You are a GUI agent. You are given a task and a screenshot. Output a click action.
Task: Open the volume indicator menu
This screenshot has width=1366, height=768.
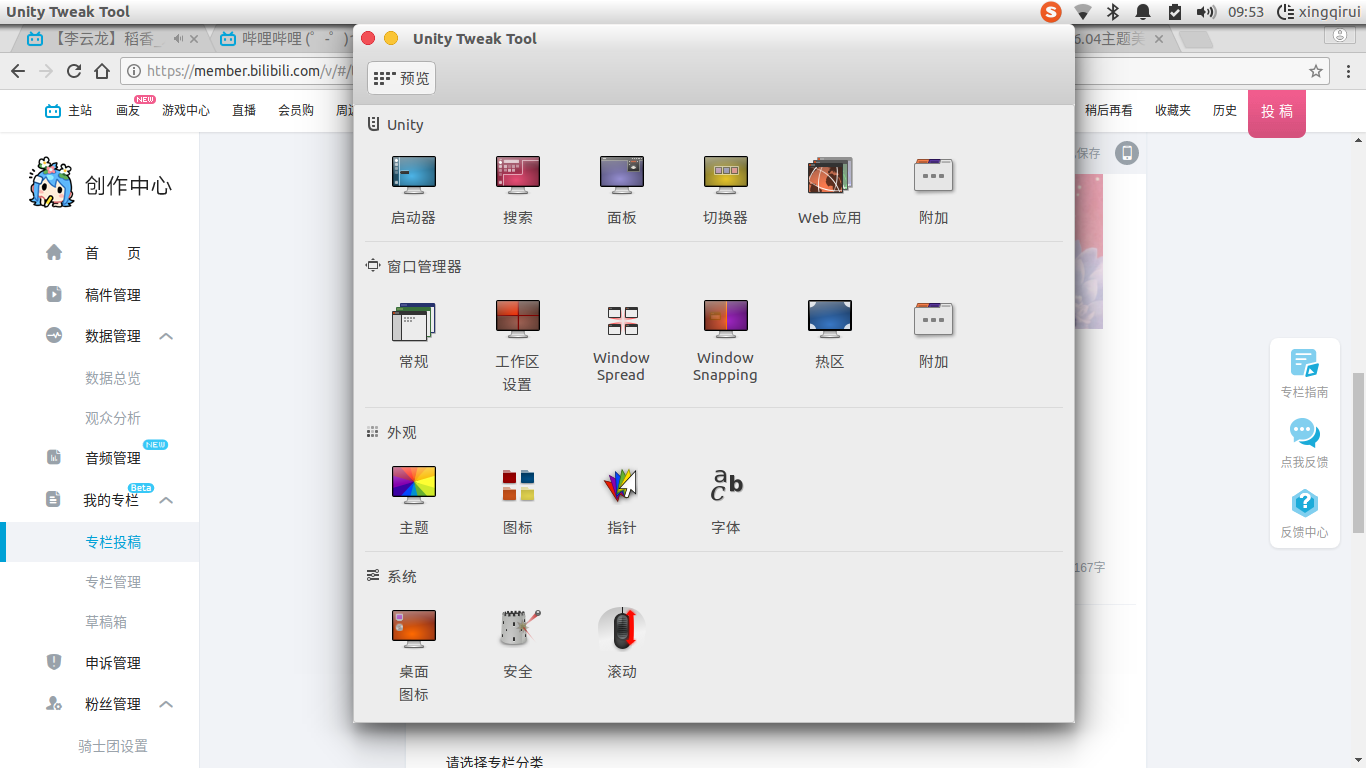pyautogui.click(x=1206, y=12)
